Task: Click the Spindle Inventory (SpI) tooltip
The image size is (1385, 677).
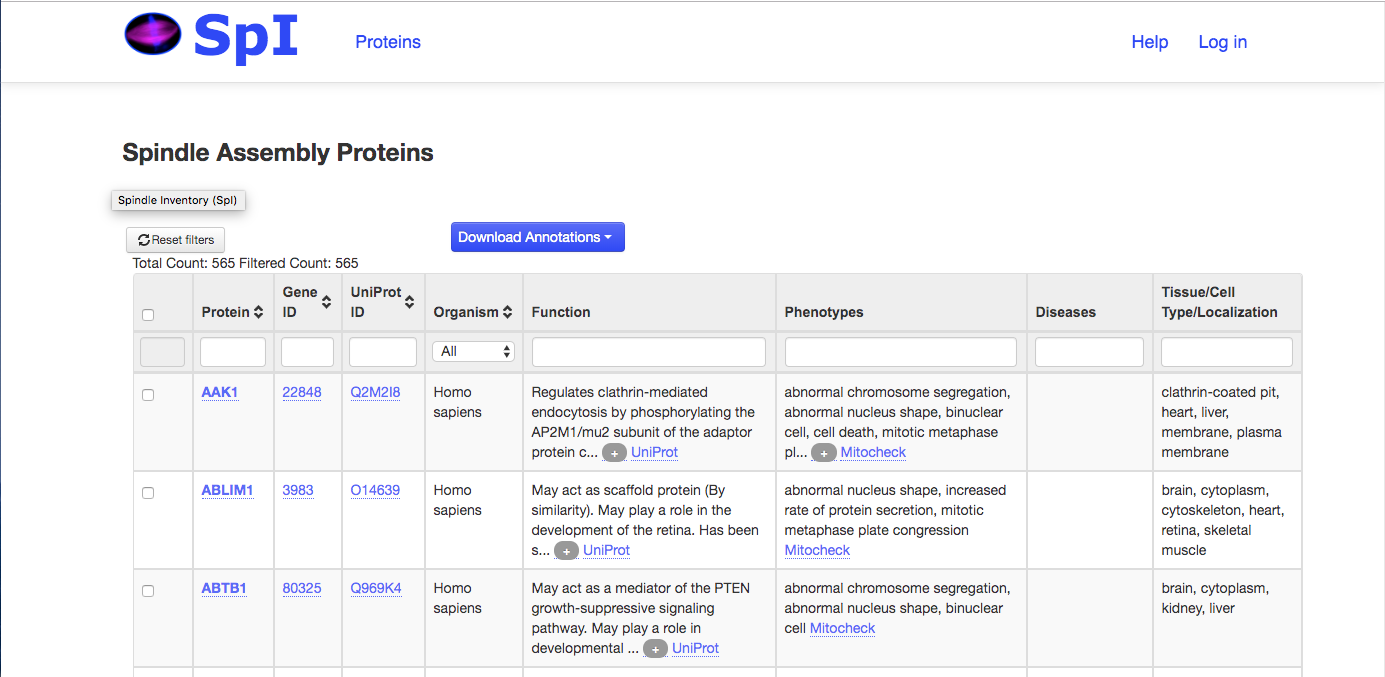Action: coord(178,200)
